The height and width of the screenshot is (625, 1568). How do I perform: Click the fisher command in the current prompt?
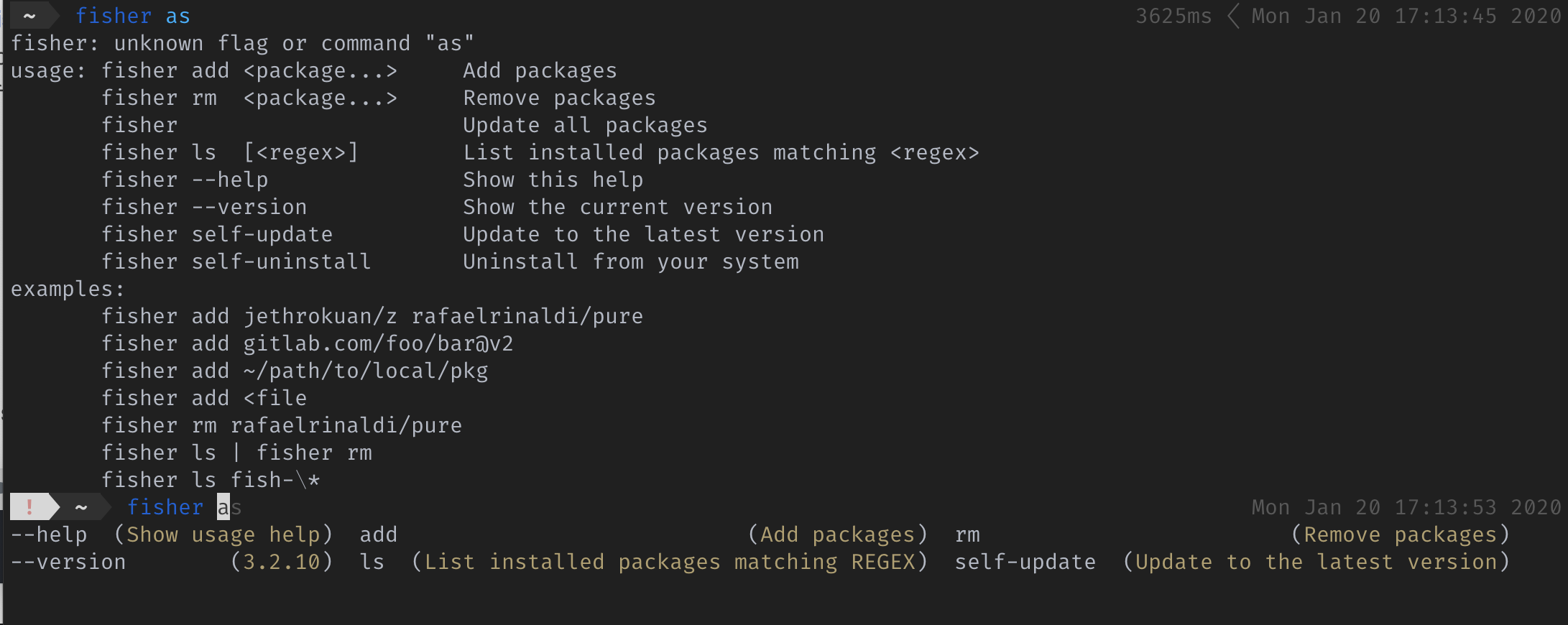[x=165, y=507]
